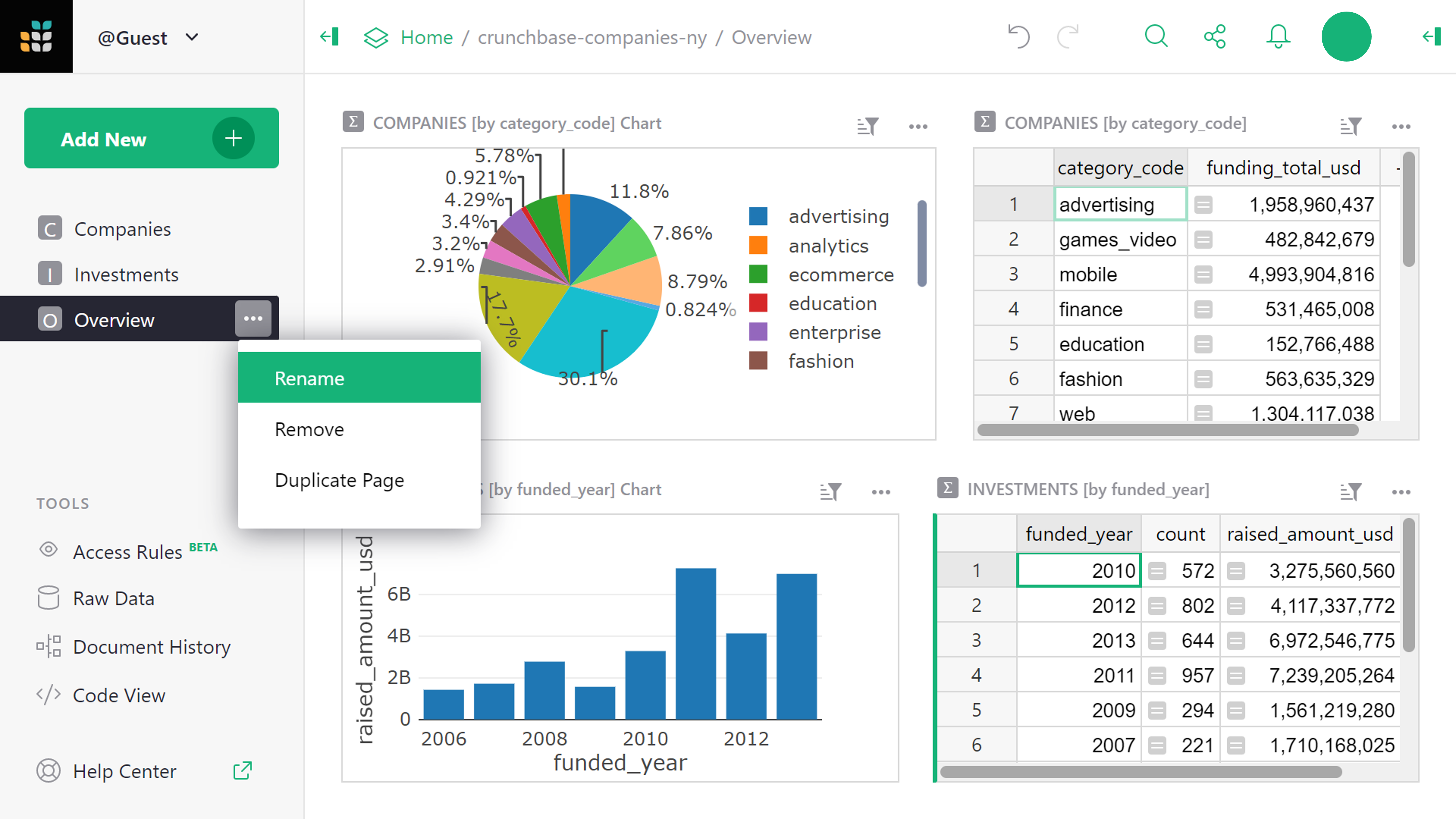Click the Grist logo in top-left

coord(36,36)
